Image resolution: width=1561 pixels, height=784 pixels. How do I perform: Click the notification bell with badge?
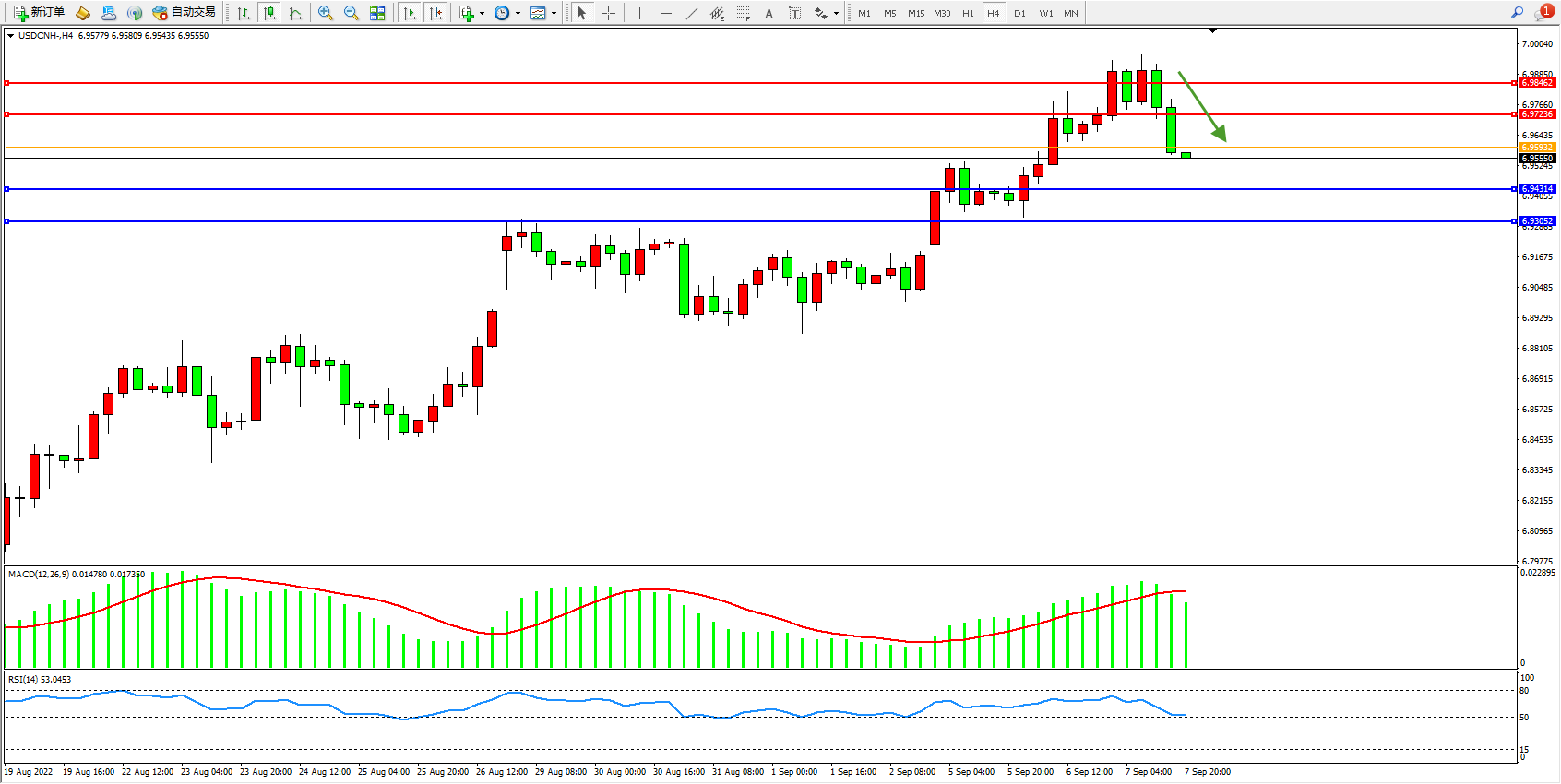click(1543, 12)
